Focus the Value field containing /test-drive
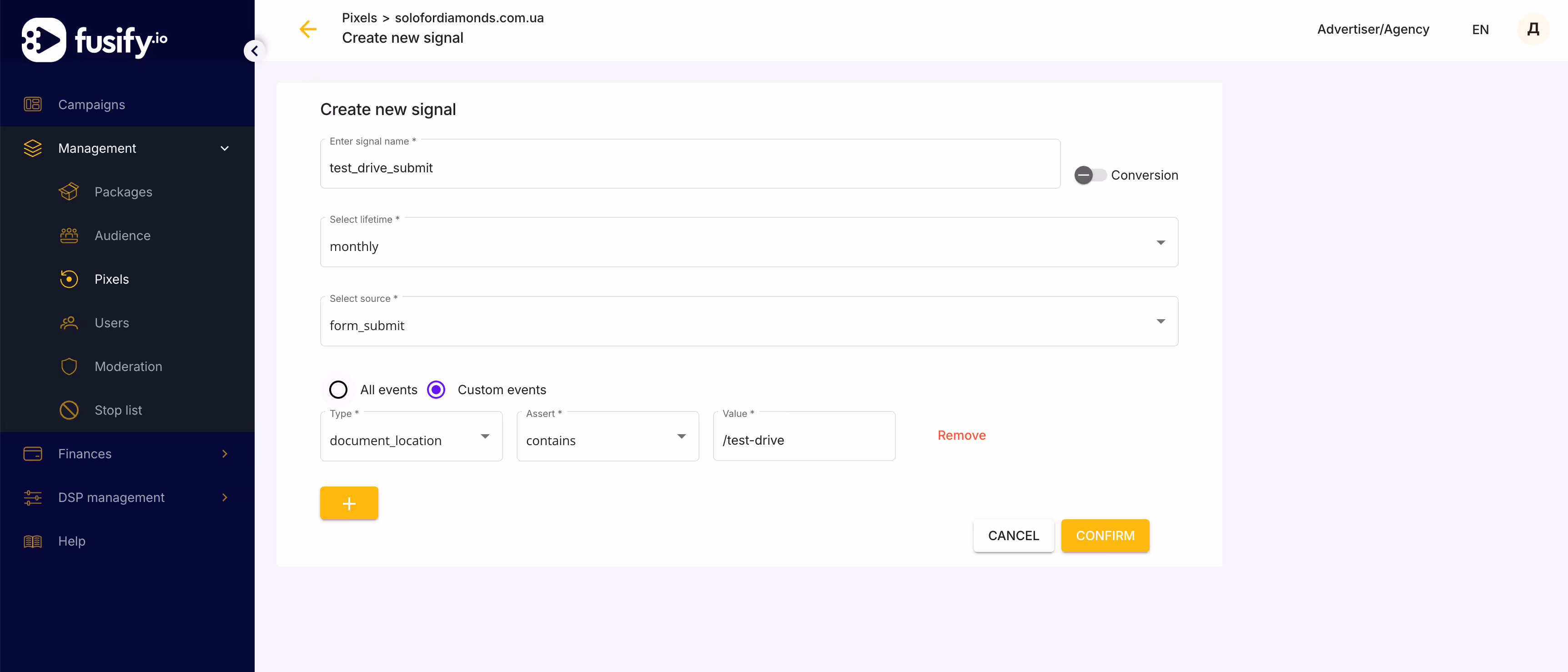The width and height of the screenshot is (1568, 672). coord(804,436)
